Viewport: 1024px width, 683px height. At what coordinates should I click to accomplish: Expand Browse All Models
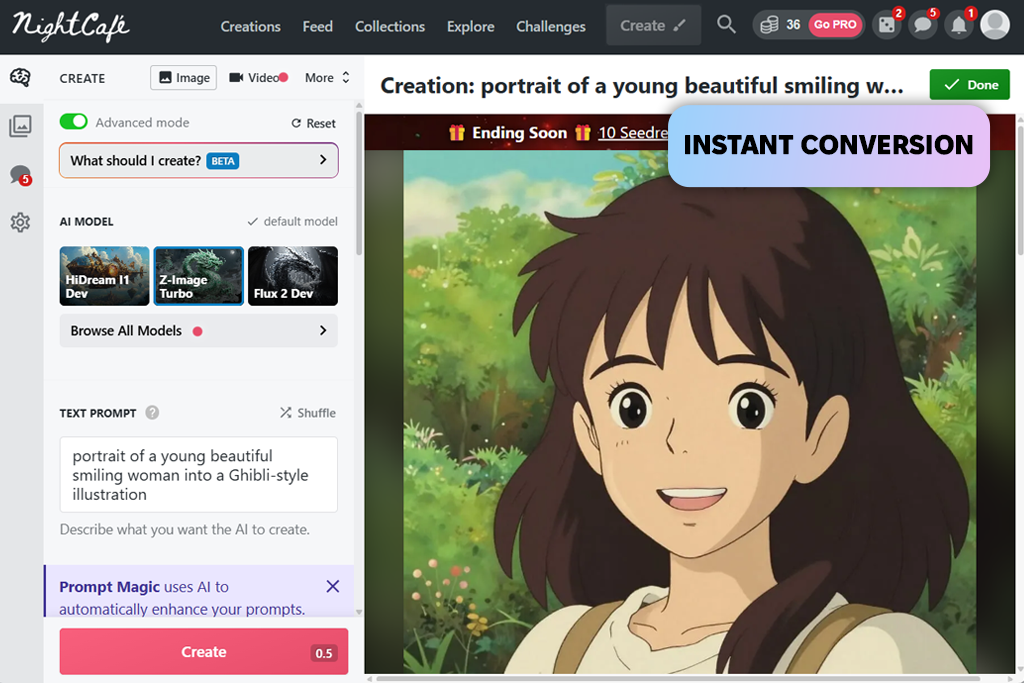[199, 330]
